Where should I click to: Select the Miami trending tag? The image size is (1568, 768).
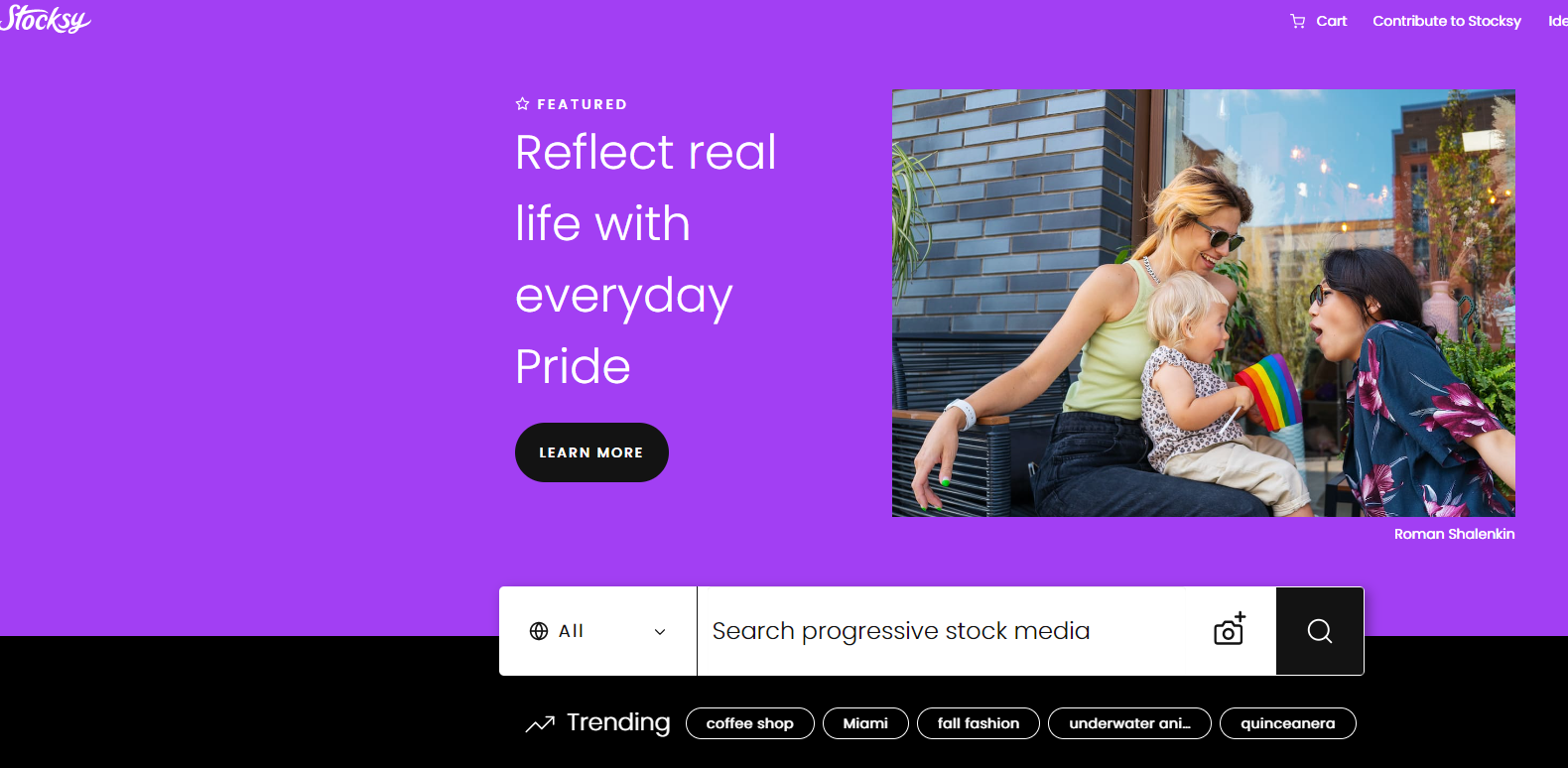pyautogui.click(x=865, y=723)
